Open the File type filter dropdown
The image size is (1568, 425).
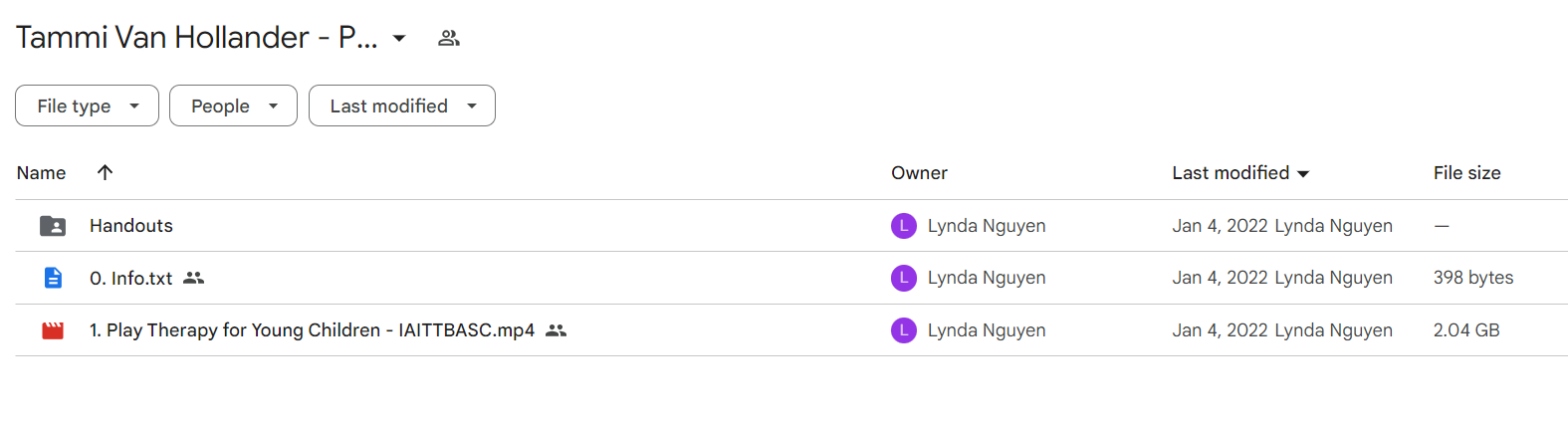point(87,106)
